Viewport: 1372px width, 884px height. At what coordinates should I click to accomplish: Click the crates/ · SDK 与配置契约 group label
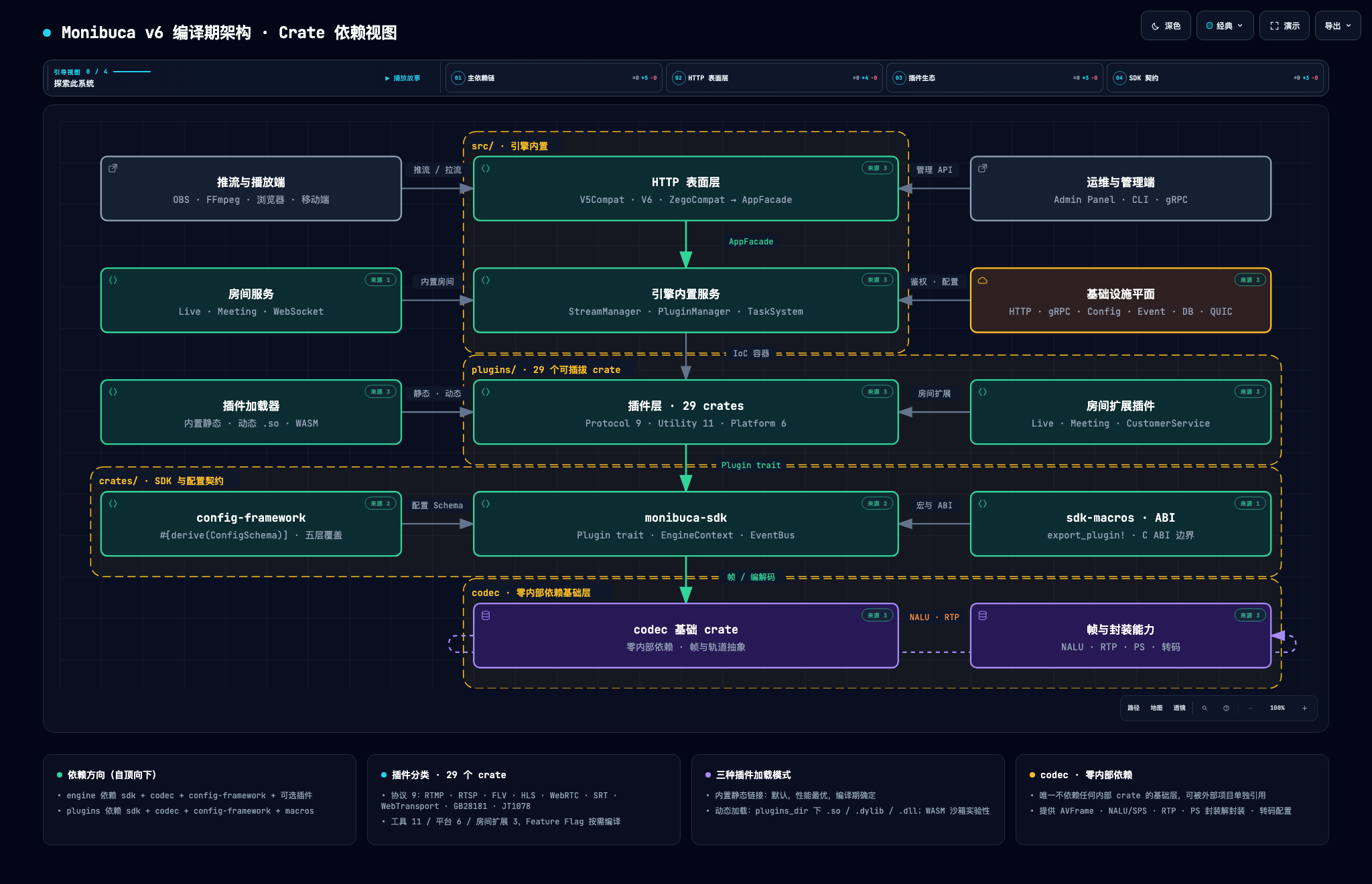point(161,481)
